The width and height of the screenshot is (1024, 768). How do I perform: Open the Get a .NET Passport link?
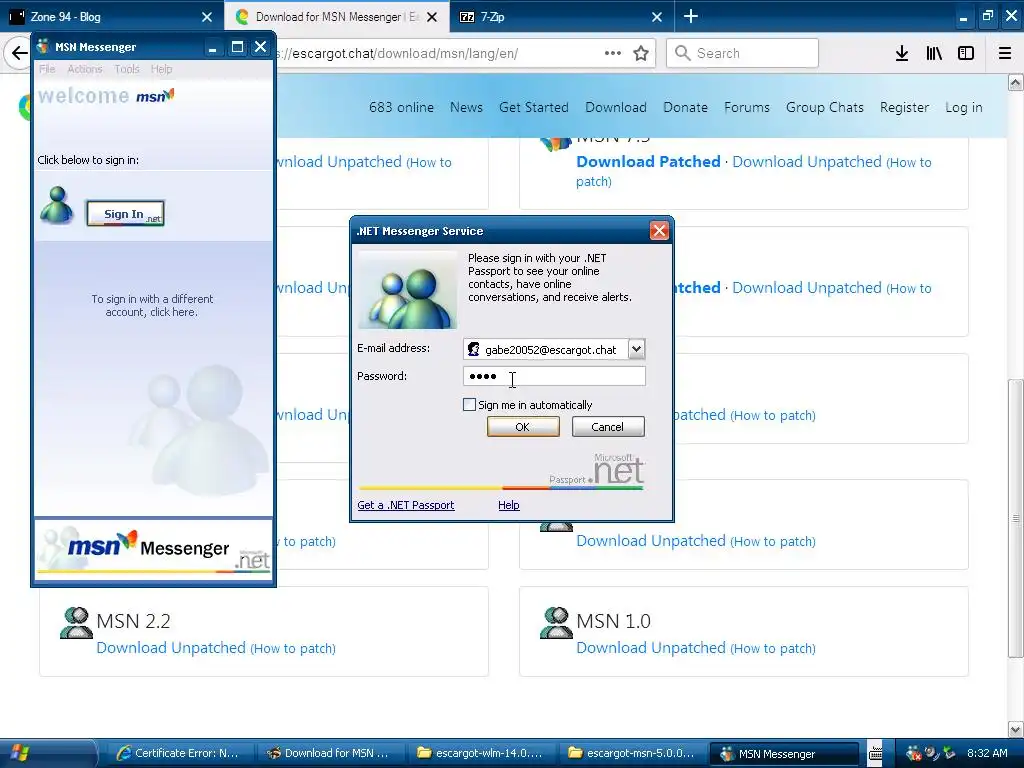click(x=406, y=505)
